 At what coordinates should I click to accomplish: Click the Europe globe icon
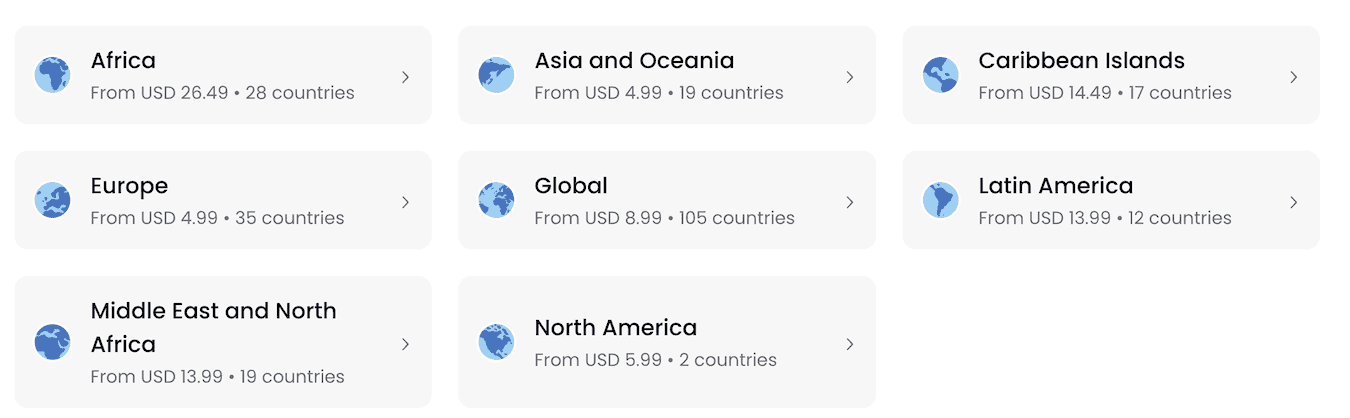[52, 200]
